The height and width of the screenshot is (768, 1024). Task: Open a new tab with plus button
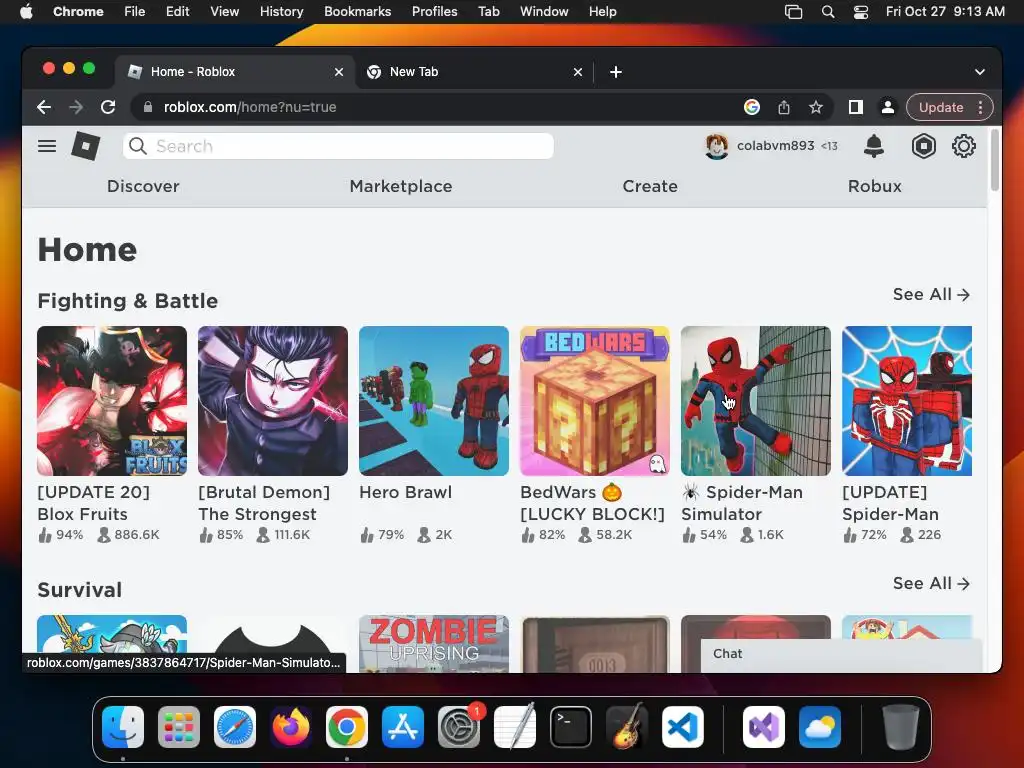pos(616,72)
